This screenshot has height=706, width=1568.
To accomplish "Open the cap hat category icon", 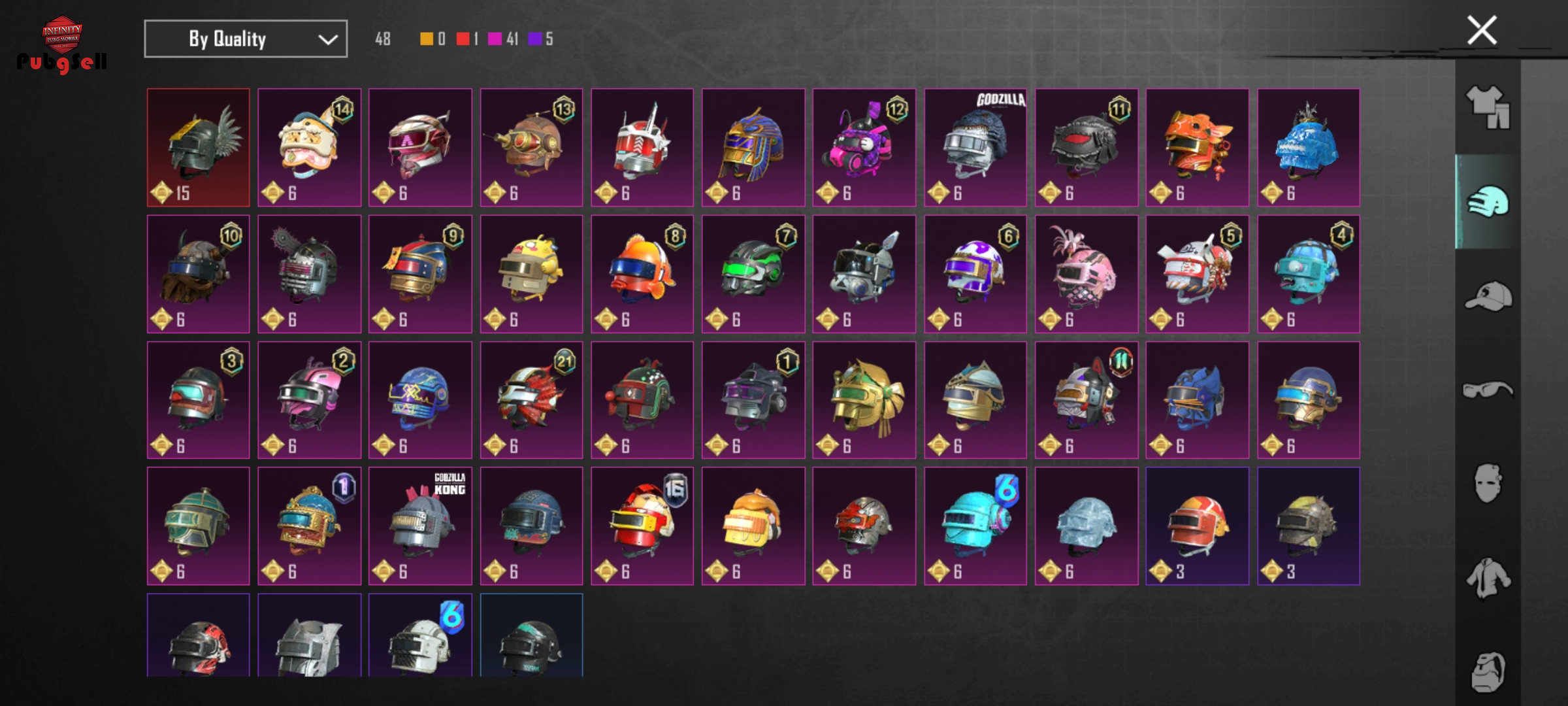I will click(x=1488, y=295).
